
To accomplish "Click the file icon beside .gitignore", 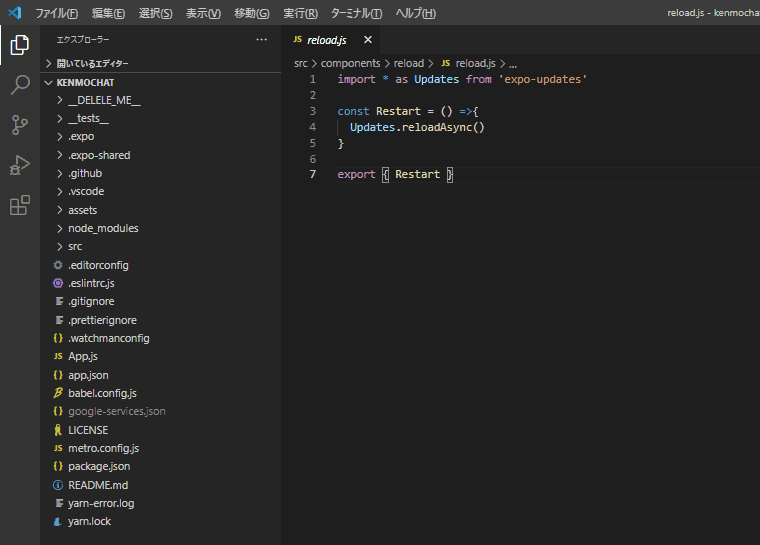I will (59, 302).
